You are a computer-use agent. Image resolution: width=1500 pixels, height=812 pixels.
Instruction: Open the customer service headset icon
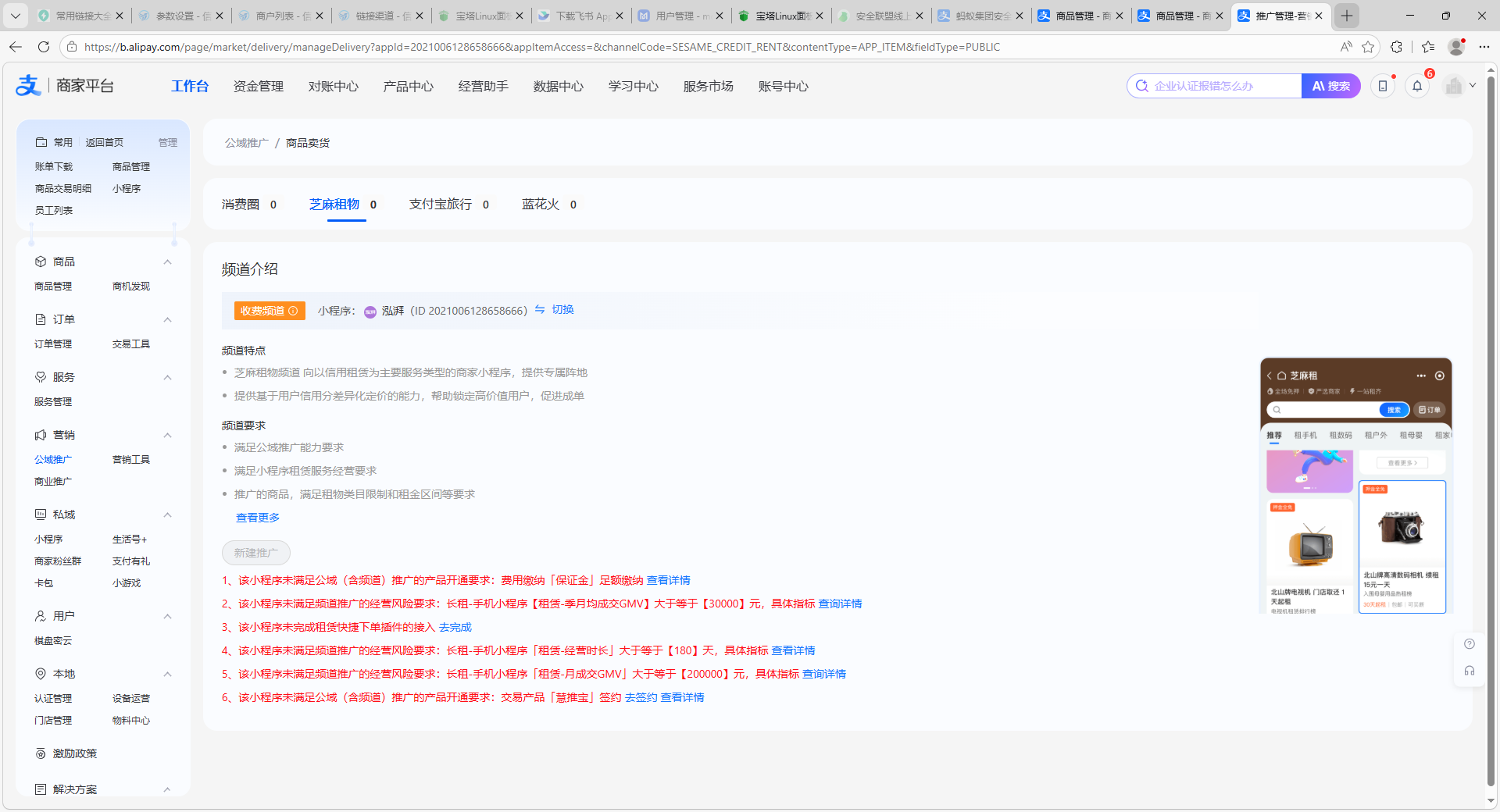(x=1469, y=671)
